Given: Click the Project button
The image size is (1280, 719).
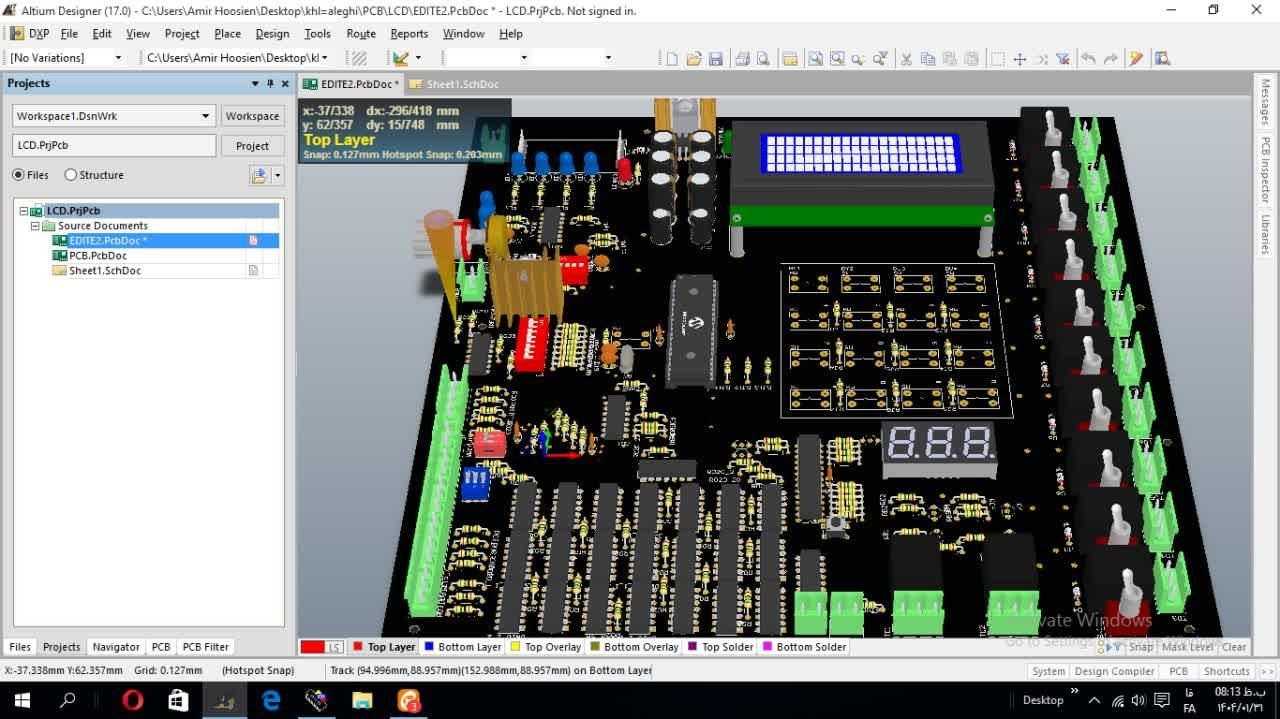Looking at the screenshot, I should (x=252, y=146).
